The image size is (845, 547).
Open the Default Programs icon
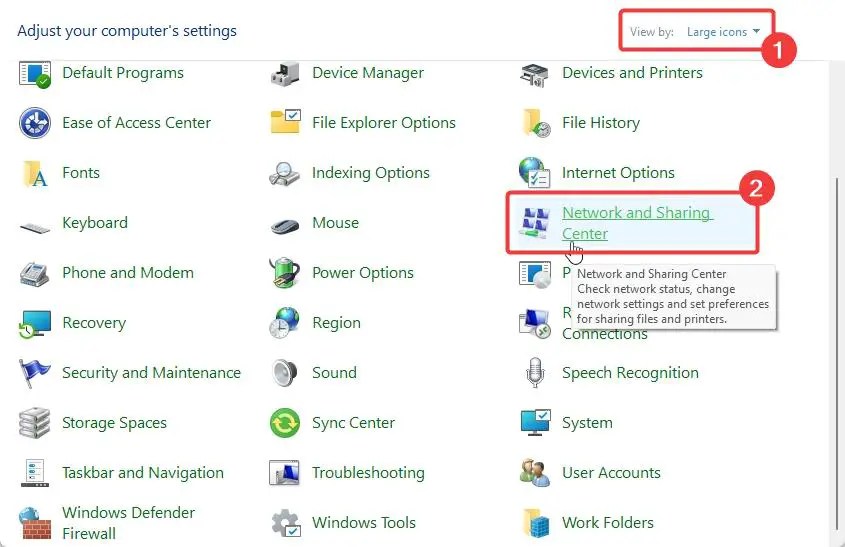34,74
